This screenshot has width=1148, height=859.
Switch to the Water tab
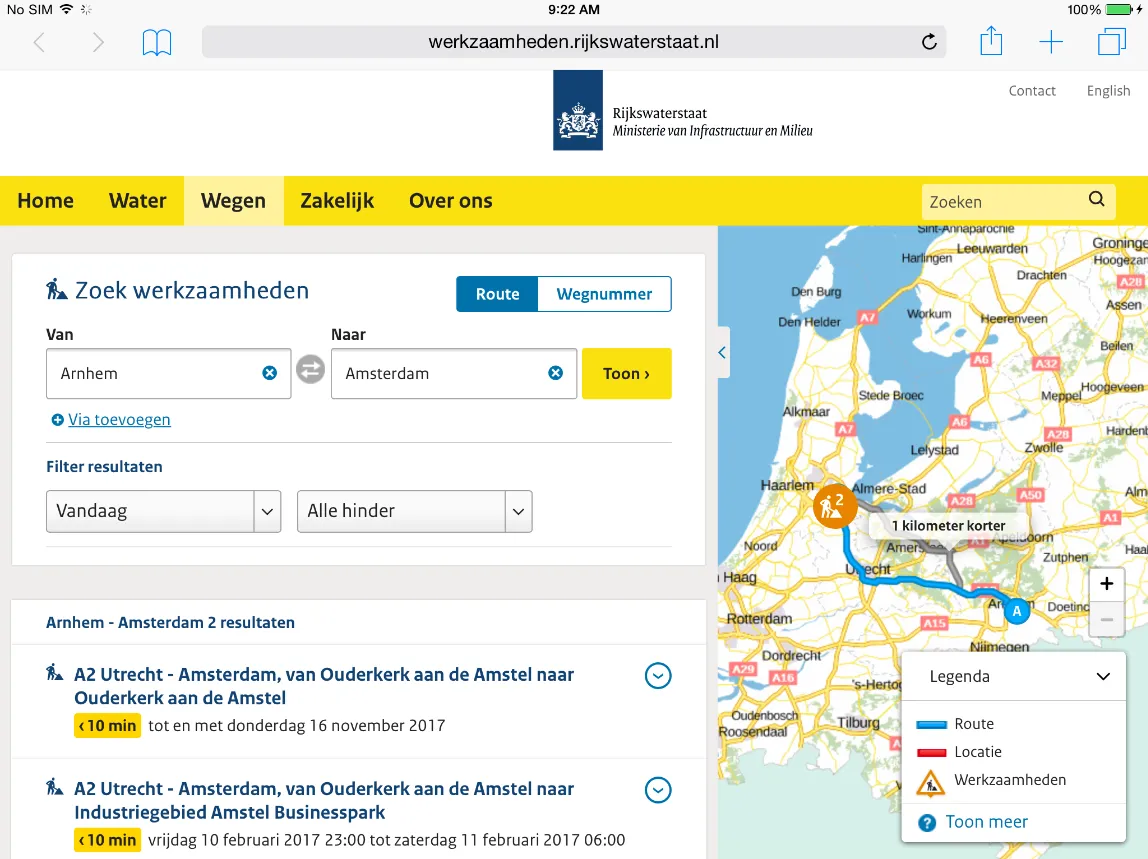(x=137, y=200)
